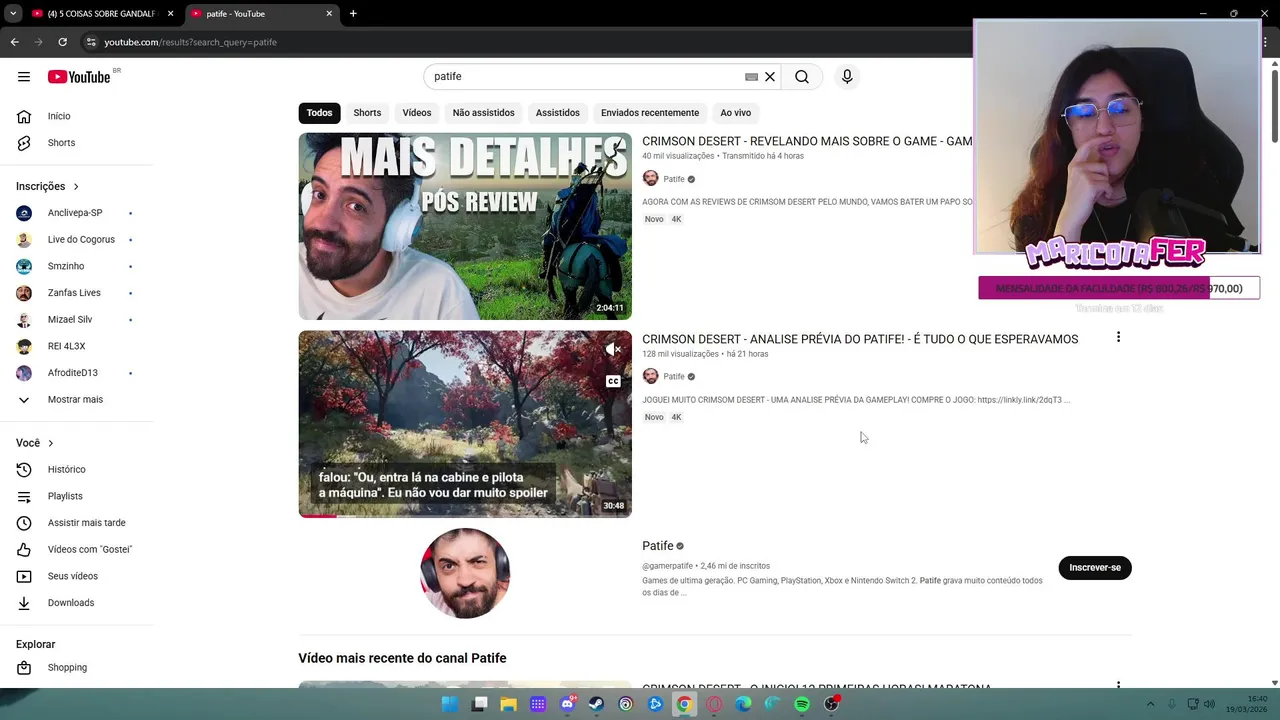Expand Mostrar mais in subscriptions list
Screen dimensions: 1280x720
(x=77, y=400)
